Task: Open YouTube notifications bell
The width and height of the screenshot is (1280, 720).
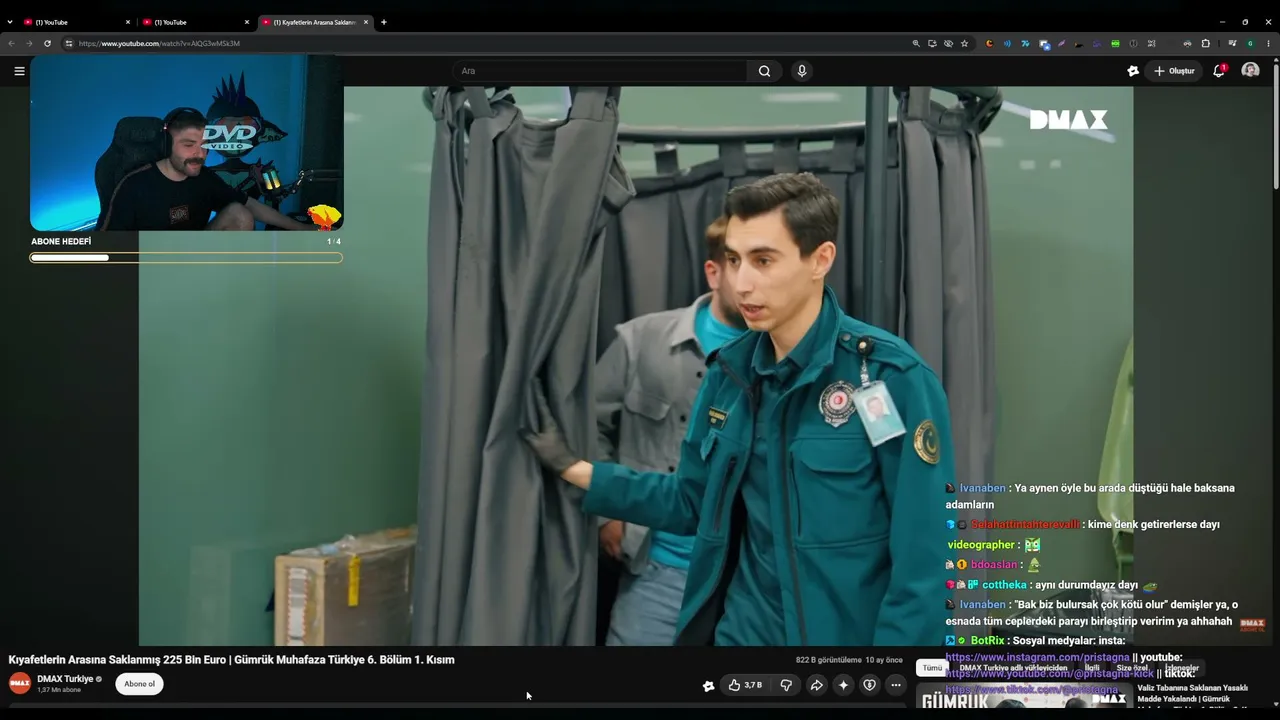Action: click(1219, 71)
